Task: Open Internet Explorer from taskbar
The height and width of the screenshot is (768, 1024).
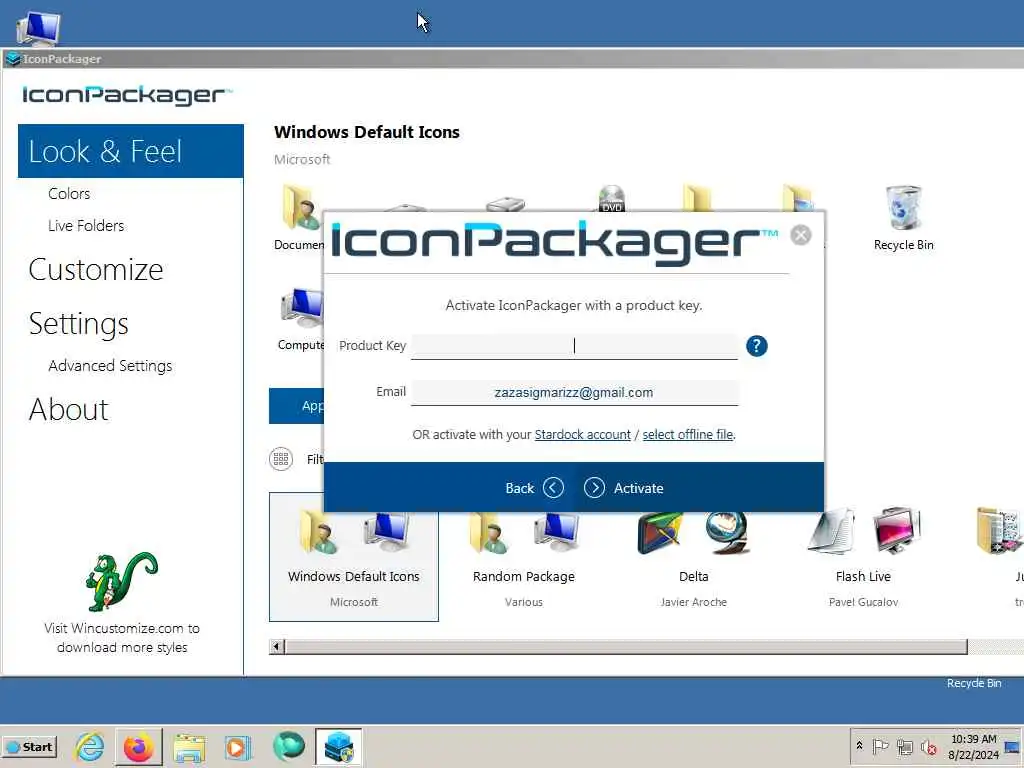Action: tap(89, 746)
